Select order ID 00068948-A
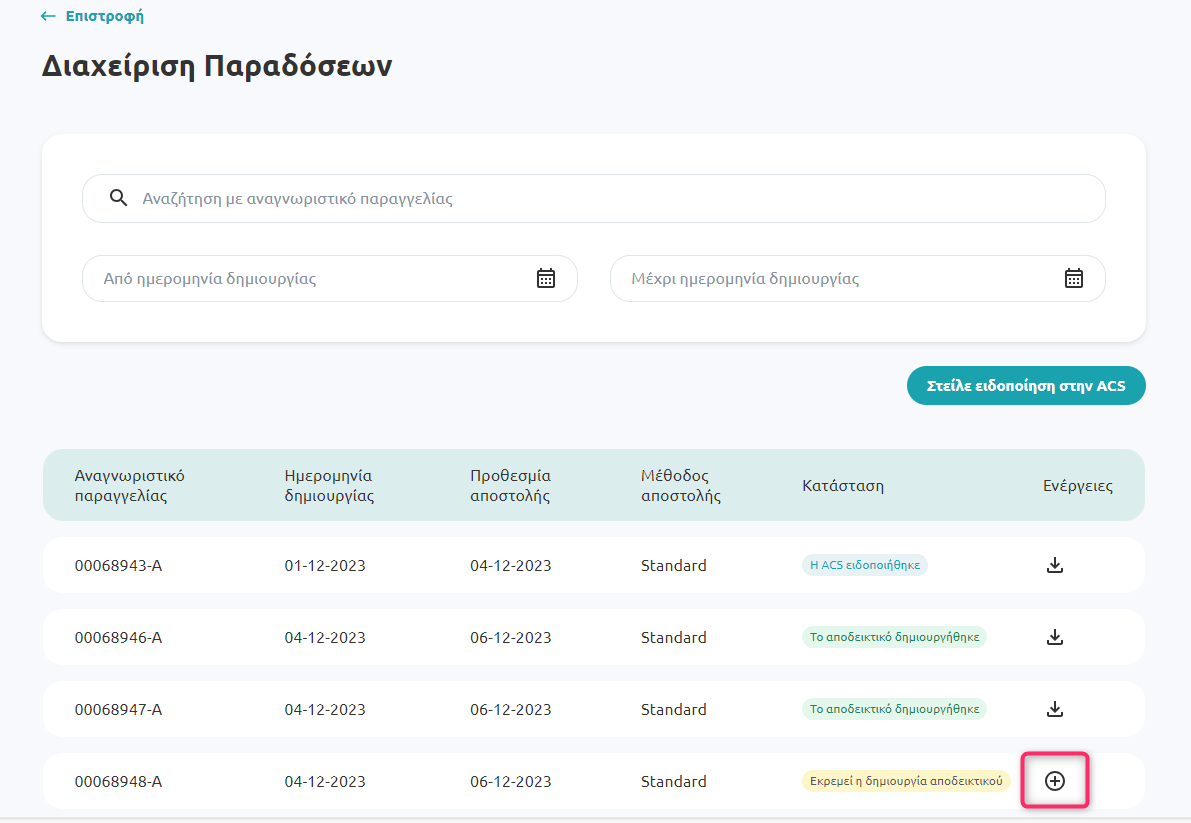Viewport: 1191px width, 823px height. (x=118, y=781)
